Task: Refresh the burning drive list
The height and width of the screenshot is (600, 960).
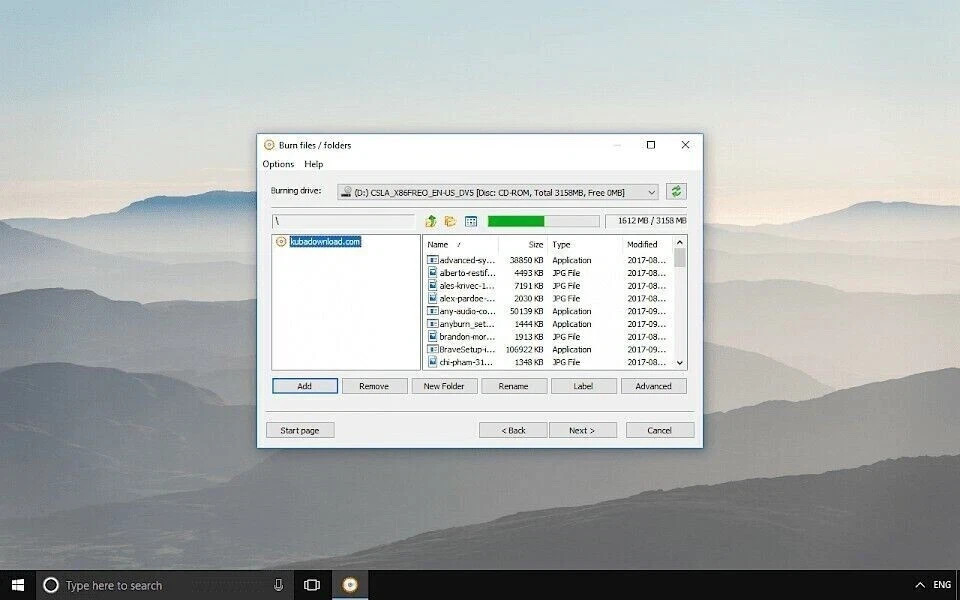Action: (x=677, y=191)
